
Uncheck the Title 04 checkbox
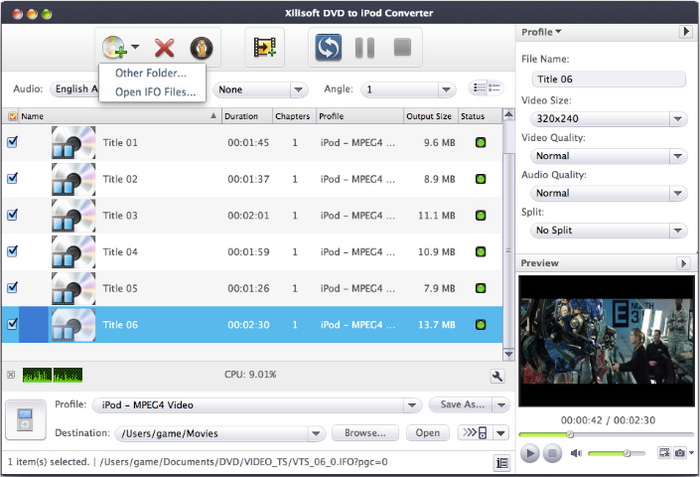point(12,251)
